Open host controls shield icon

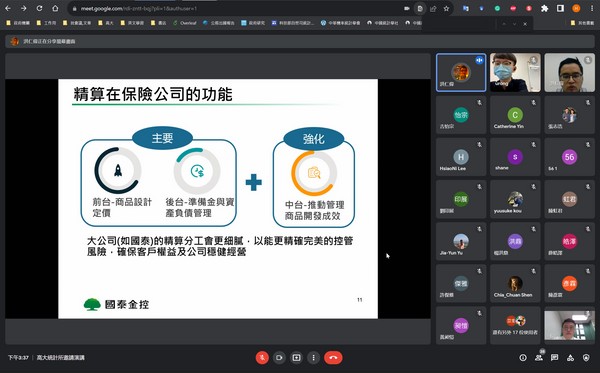click(586, 358)
